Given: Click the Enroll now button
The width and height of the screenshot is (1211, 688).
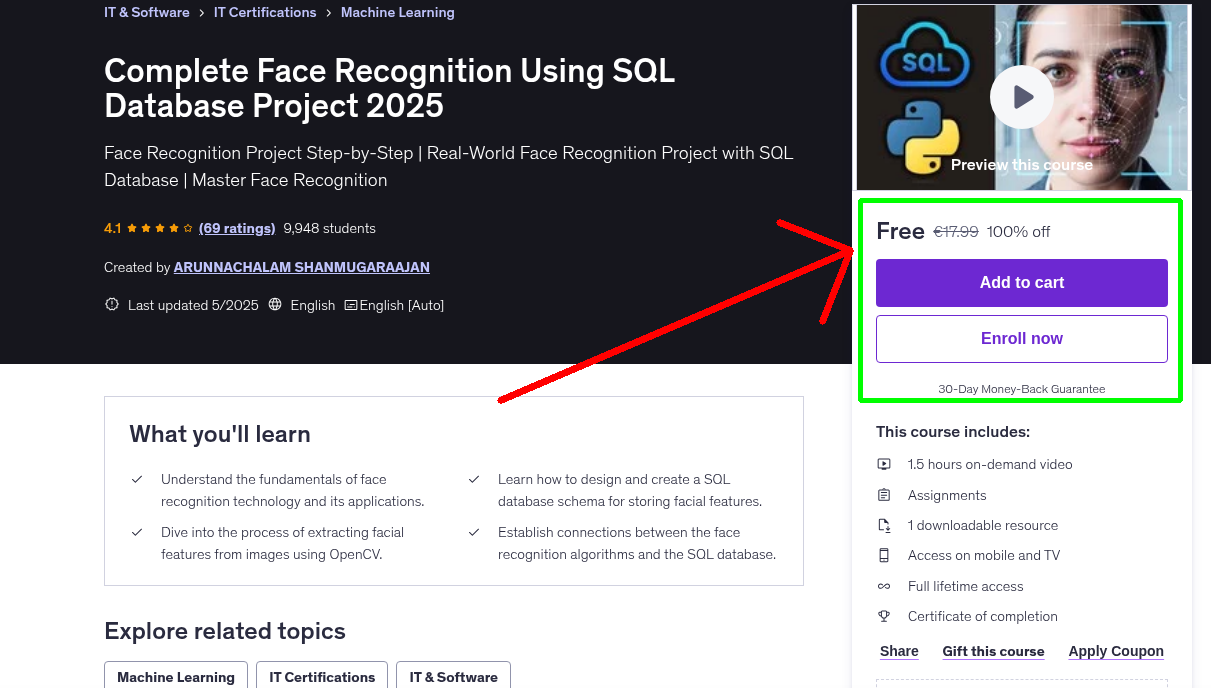Looking at the screenshot, I should tap(1021, 338).
